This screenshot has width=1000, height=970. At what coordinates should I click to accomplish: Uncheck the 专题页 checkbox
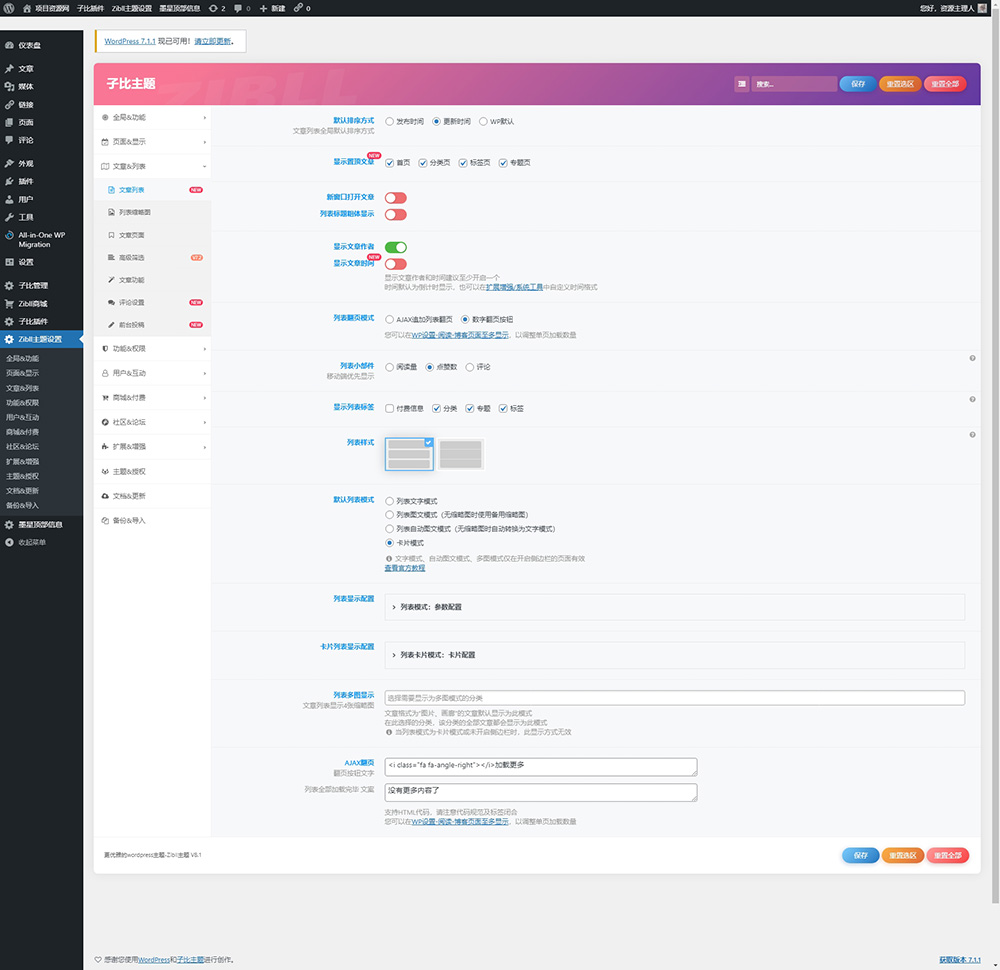(503, 163)
